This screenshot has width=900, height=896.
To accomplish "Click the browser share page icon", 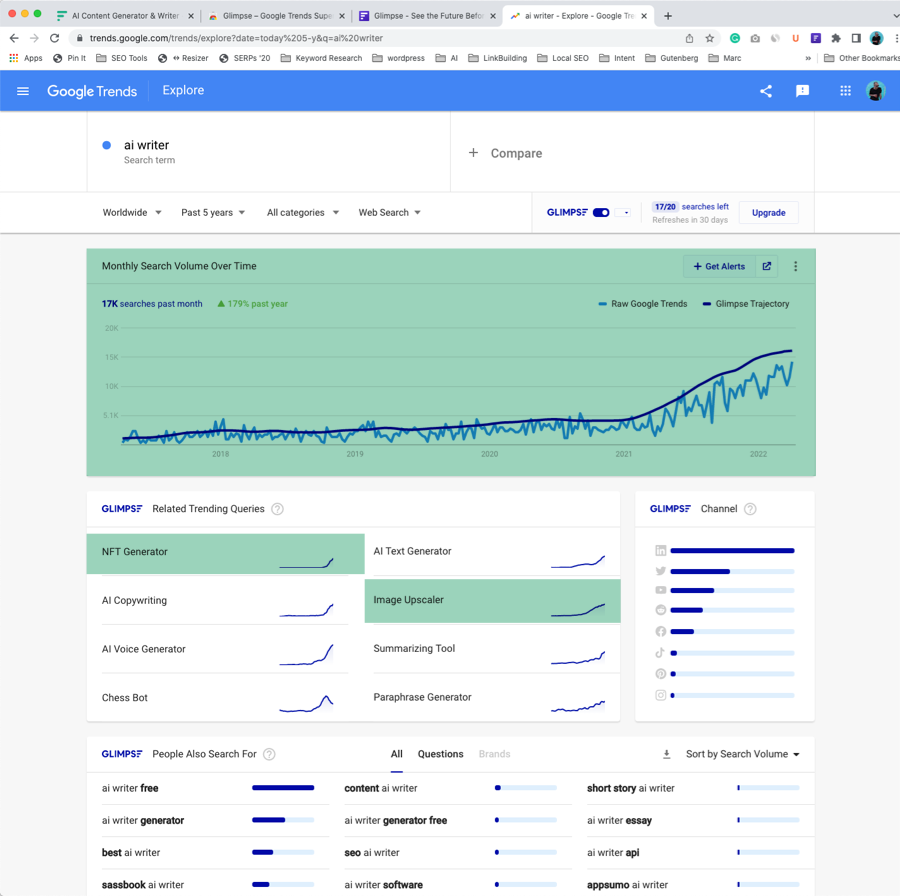I will 689,38.
